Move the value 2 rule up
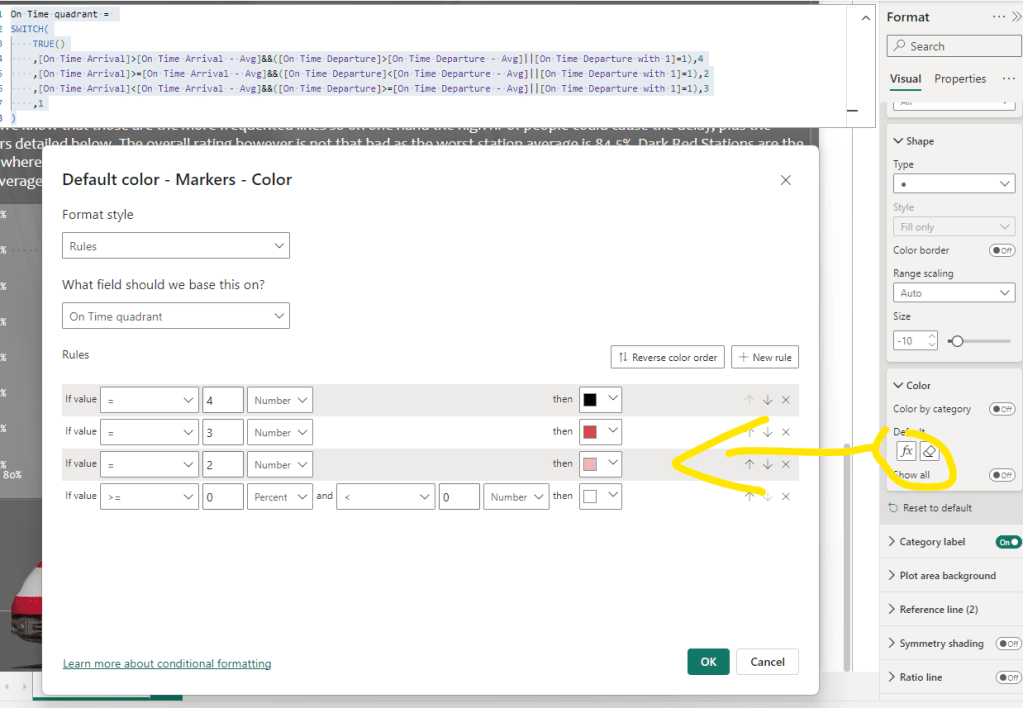This screenshot has height=708, width=1023. [x=749, y=464]
